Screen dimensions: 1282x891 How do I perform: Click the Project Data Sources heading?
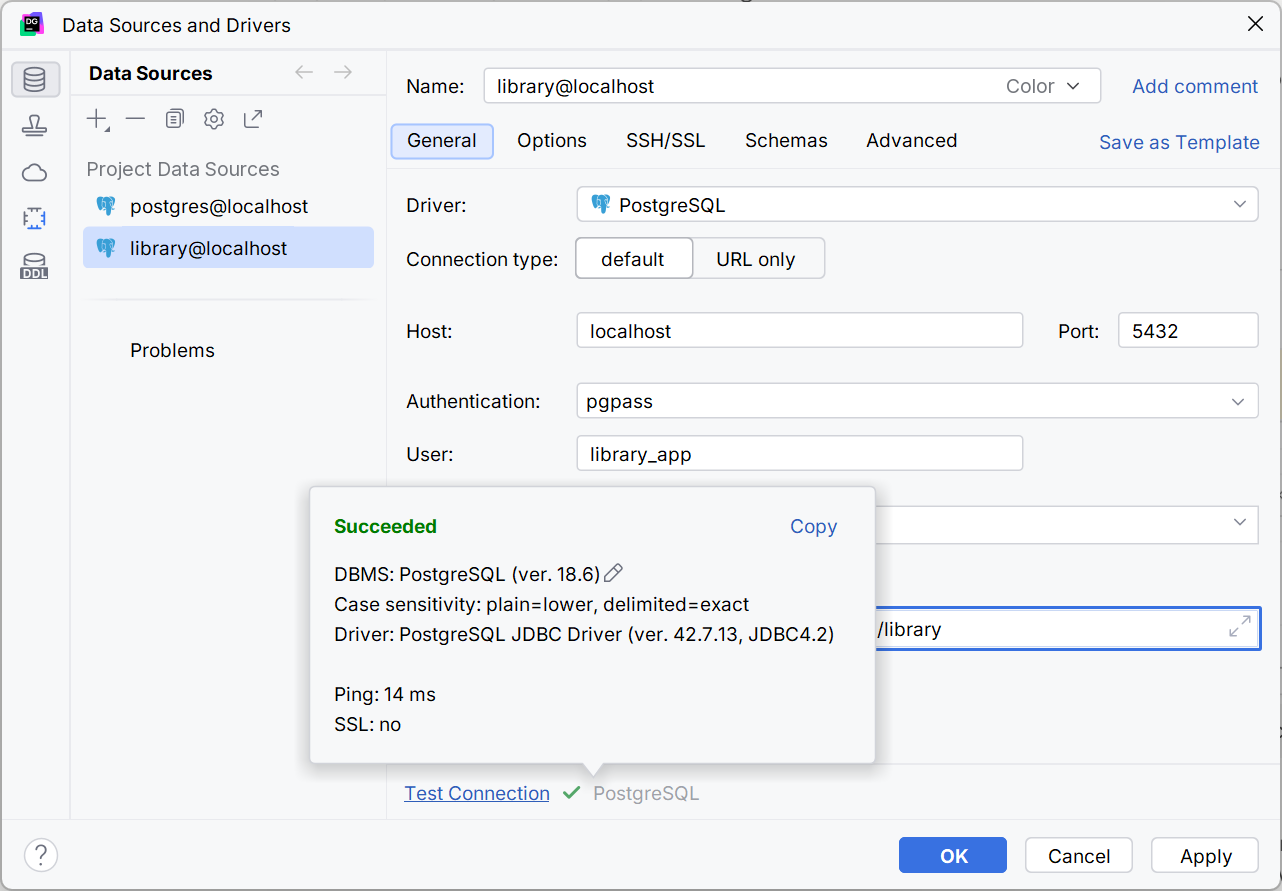[183, 169]
